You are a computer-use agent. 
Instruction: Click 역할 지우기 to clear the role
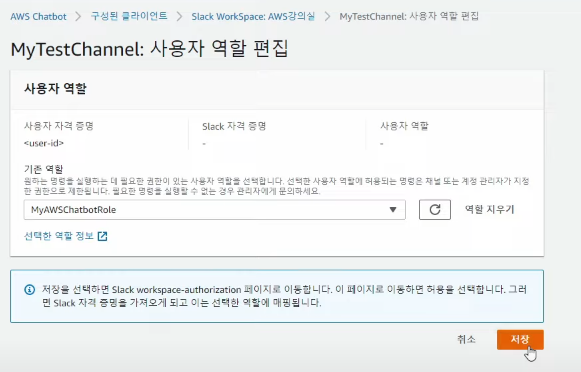tap(489, 210)
